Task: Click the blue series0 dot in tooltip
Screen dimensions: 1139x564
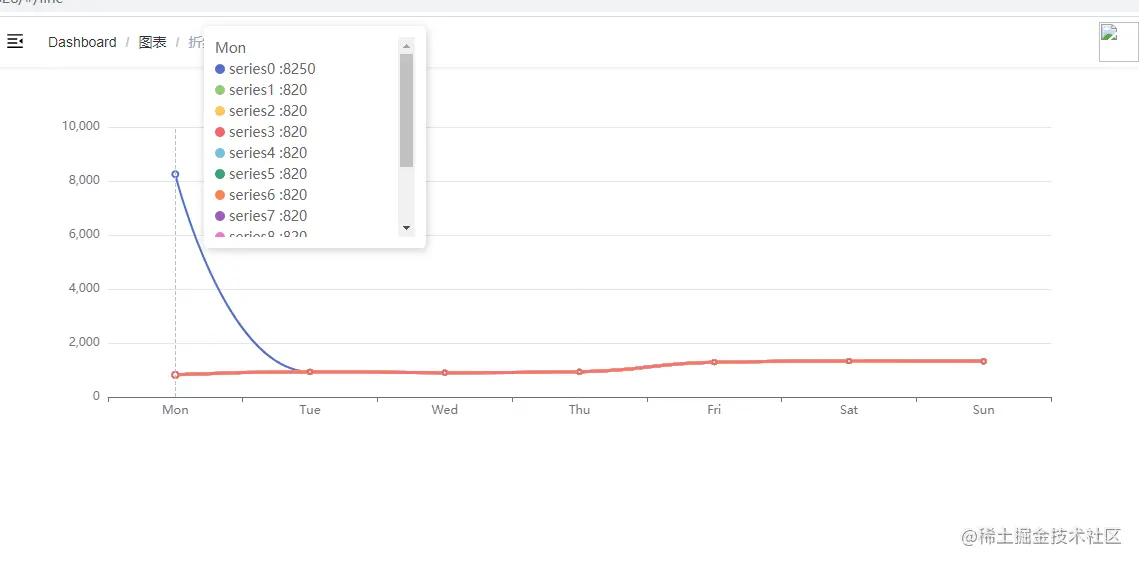Action: (220, 69)
